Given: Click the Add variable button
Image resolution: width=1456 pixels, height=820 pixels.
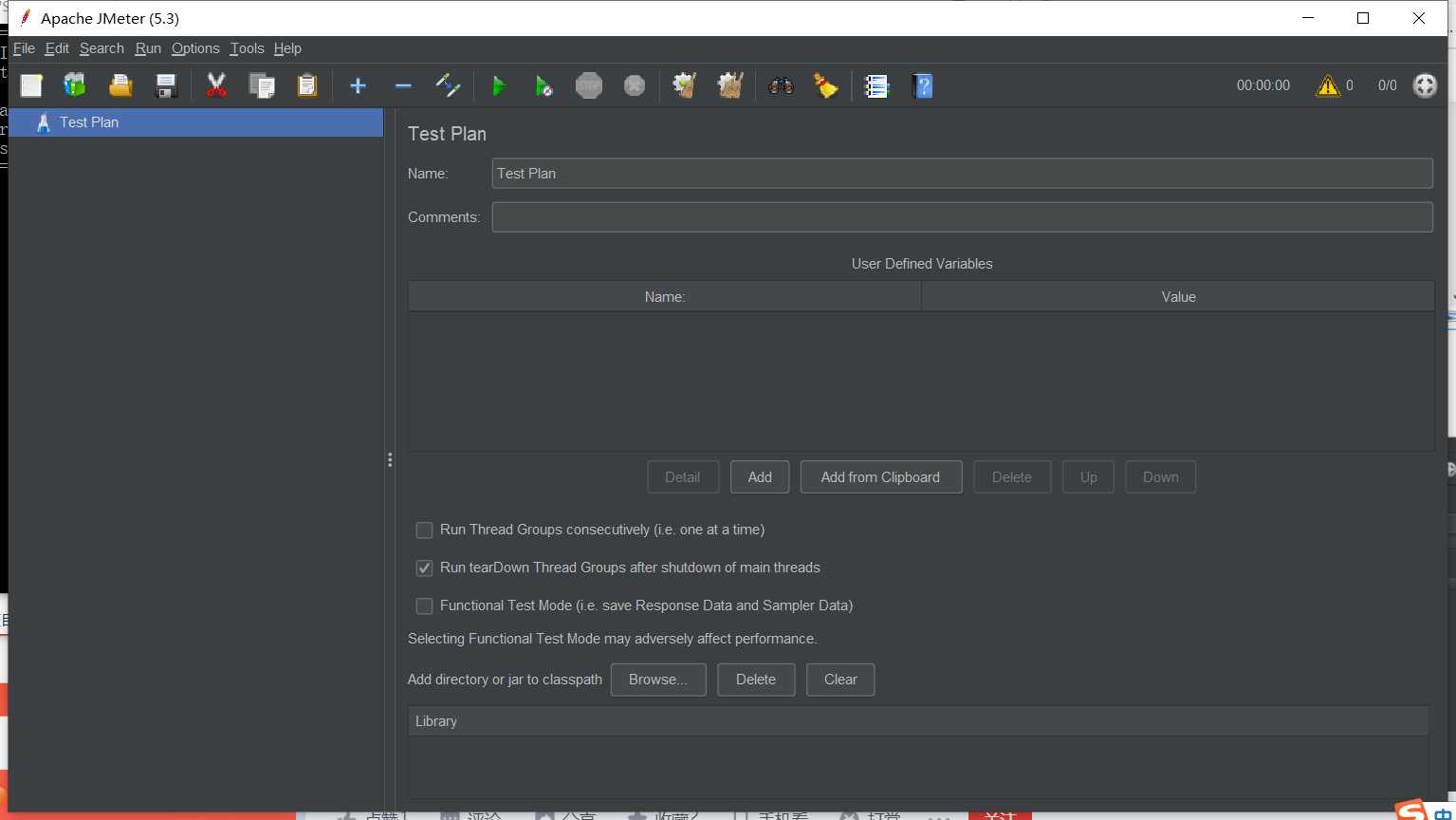Looking at the screenshot, I should click(x=760, y=477).
